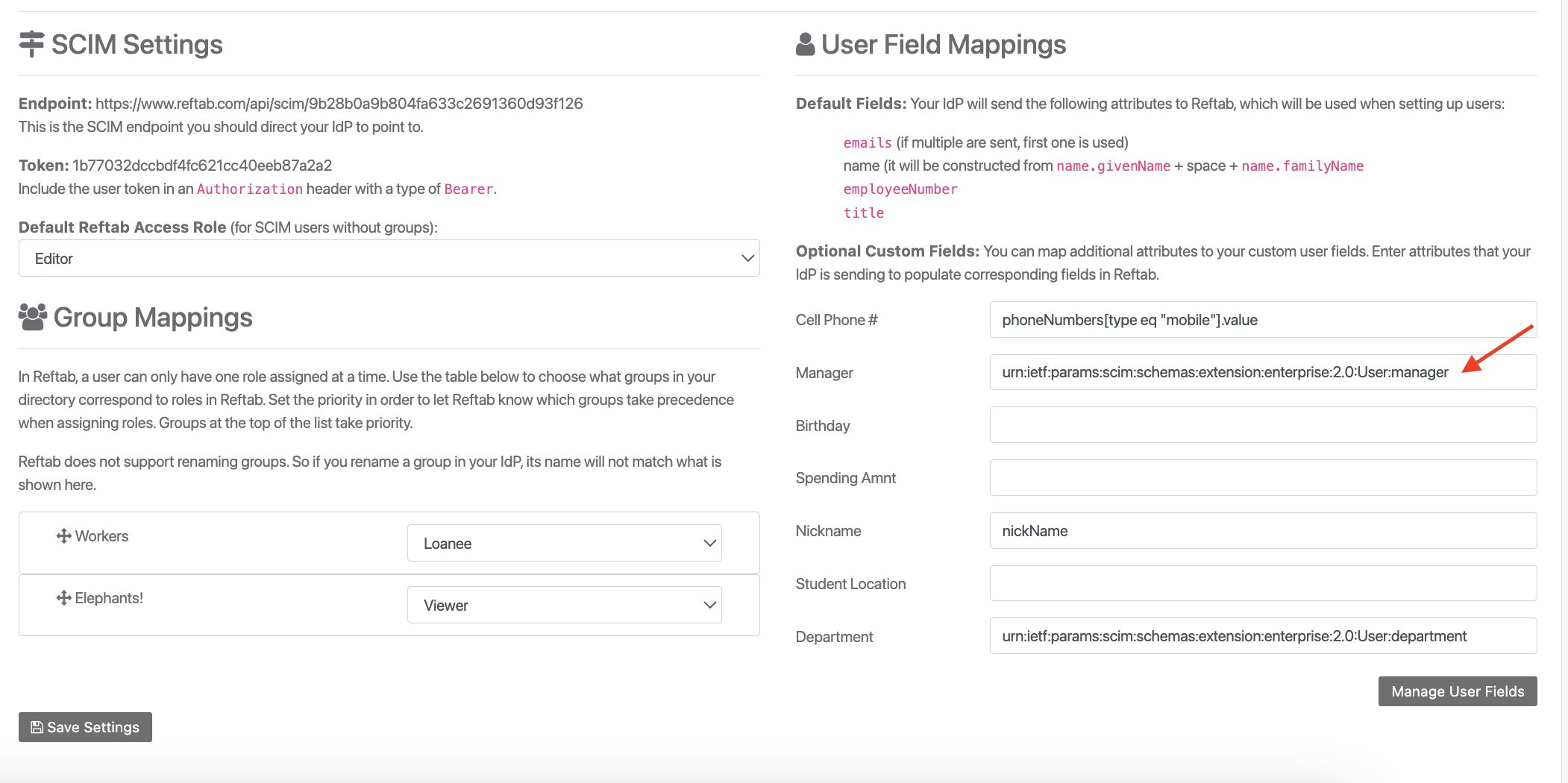Click the Manager mapping input field
Viewport: 1568px width, 783px height.
coord(1263,372)
